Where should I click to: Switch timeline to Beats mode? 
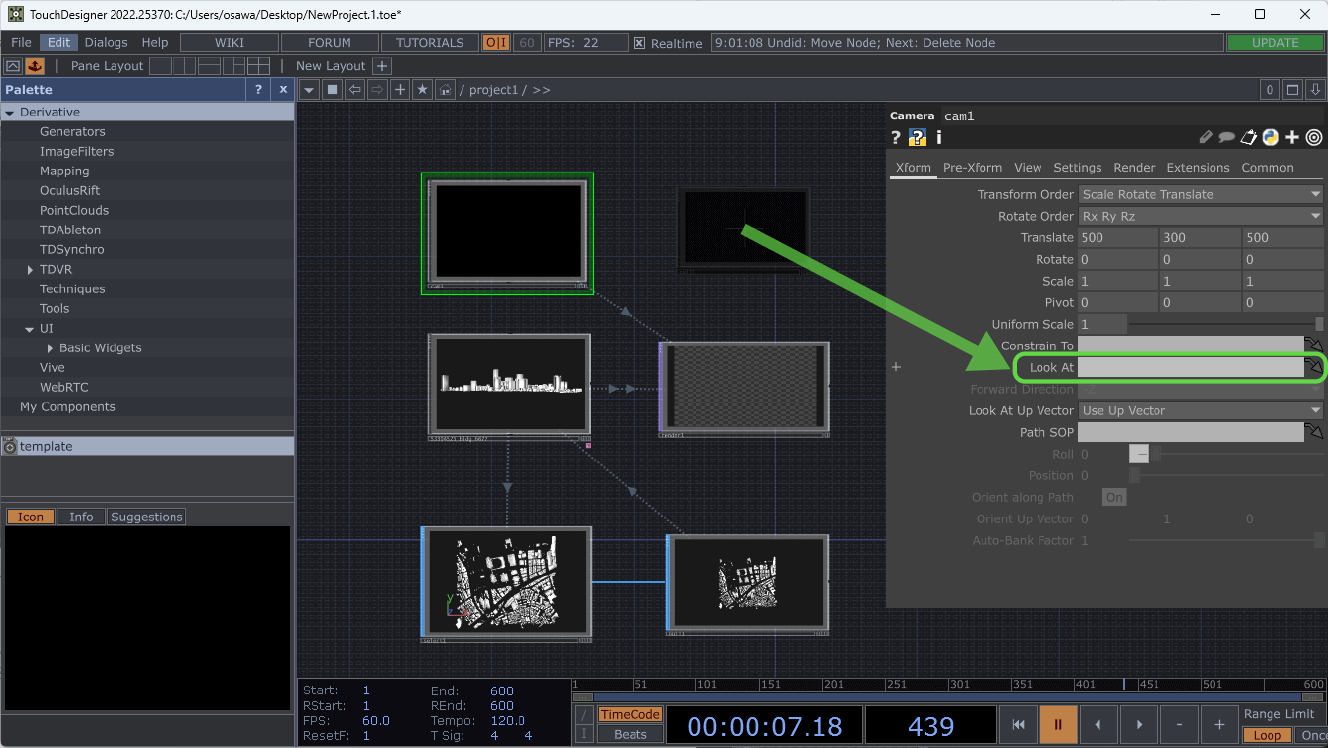[x=630, y=734]
